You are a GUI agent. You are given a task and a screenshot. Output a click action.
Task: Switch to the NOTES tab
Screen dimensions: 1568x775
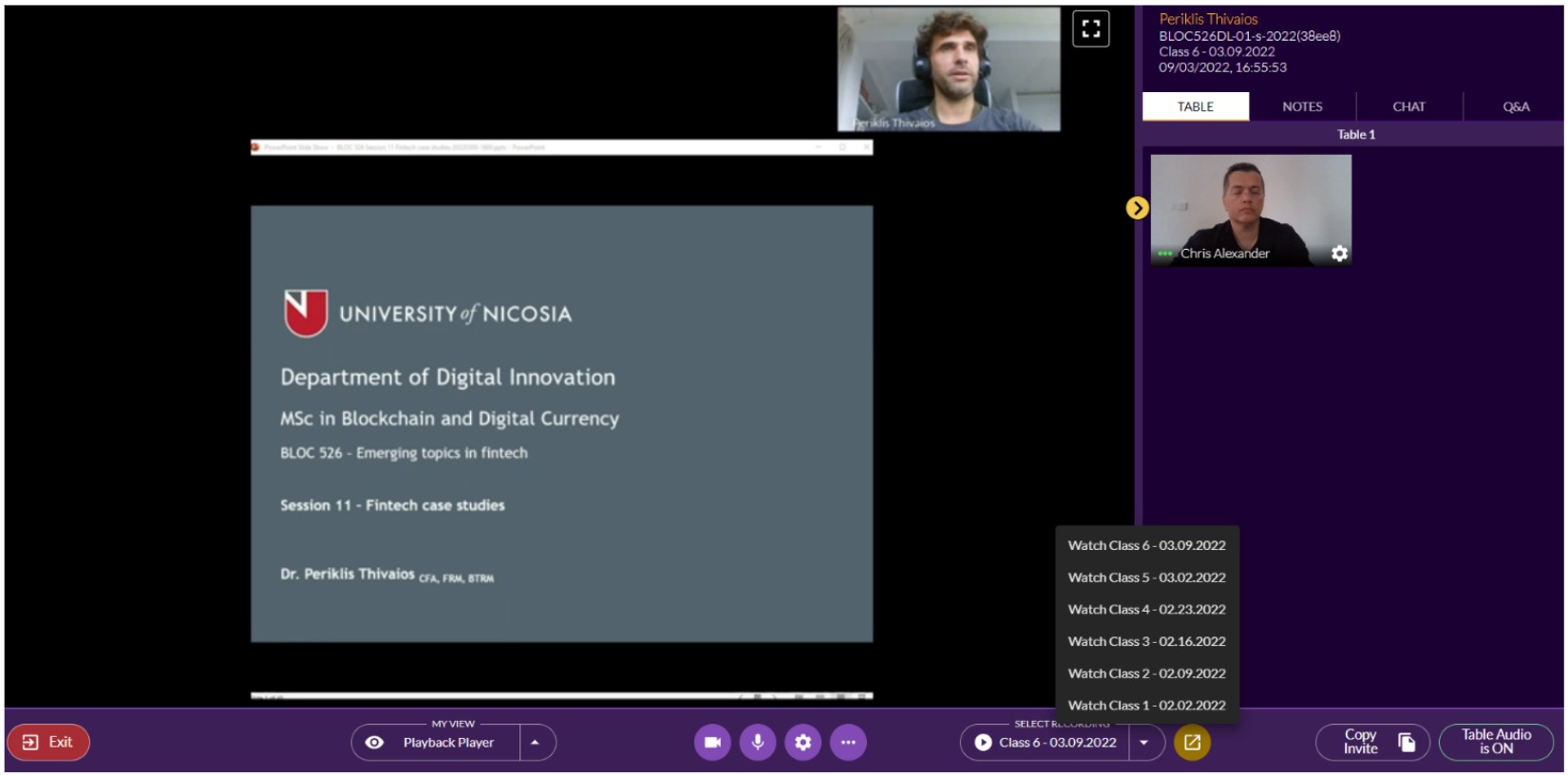pos(1302,107)
